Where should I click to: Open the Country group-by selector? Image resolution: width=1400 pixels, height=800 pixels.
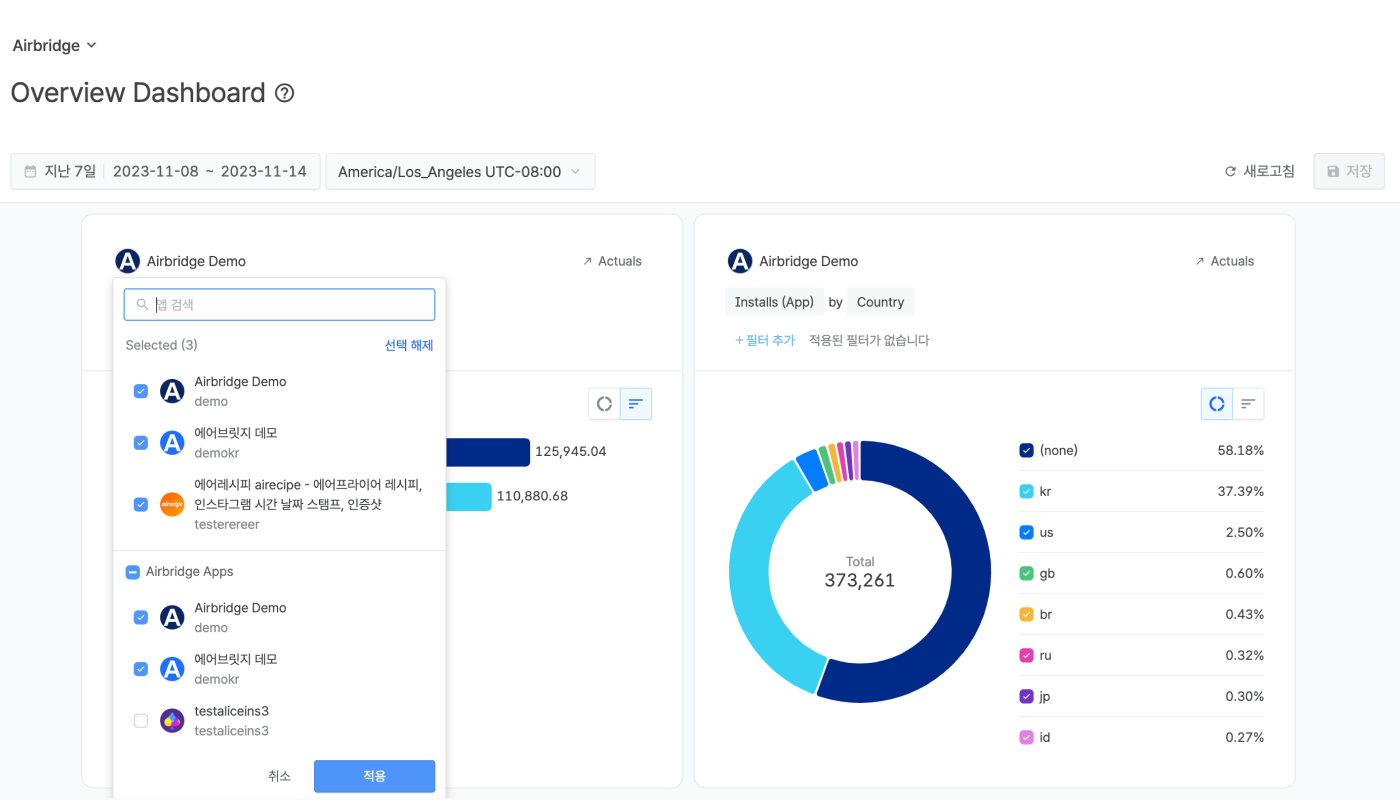[x=880, y=302]
